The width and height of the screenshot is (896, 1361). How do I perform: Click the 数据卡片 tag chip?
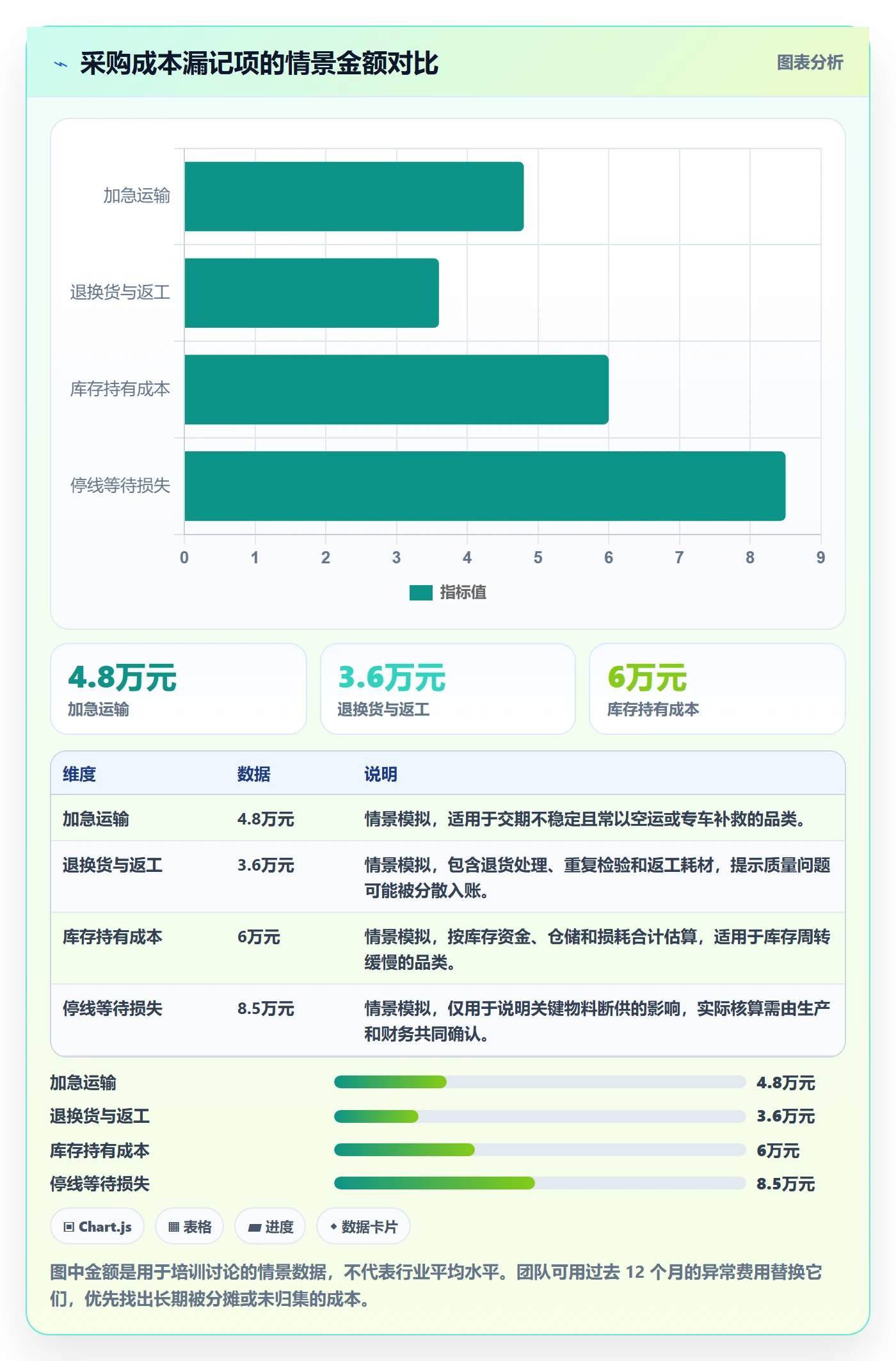pos(364,1227)
